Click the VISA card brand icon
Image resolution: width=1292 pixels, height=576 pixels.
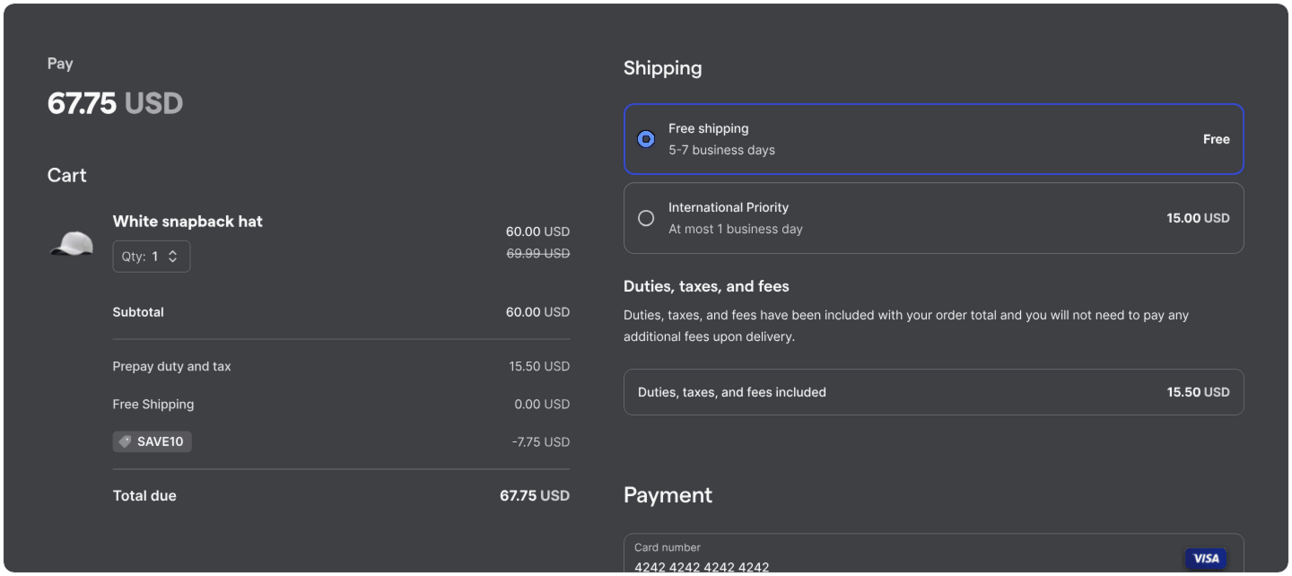coord(1206,558)
